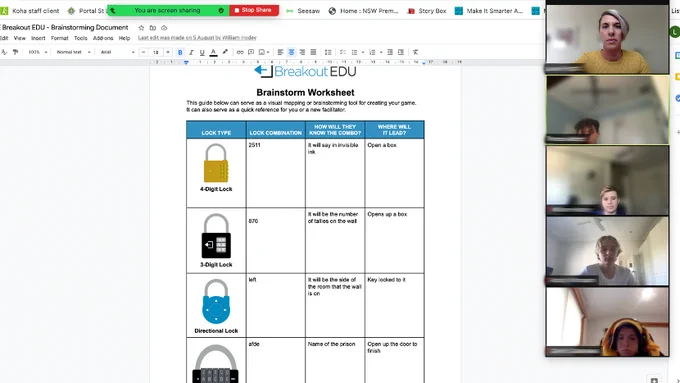This screenshot has width=680, height=383.
Task: Set right text alignment
Action: tap(302, 52)
